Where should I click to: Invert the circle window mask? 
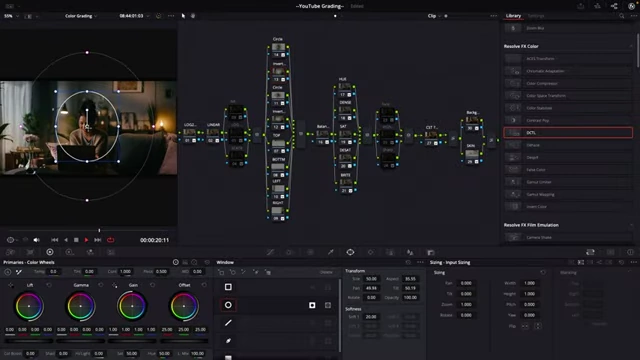(x=312, y=305)
